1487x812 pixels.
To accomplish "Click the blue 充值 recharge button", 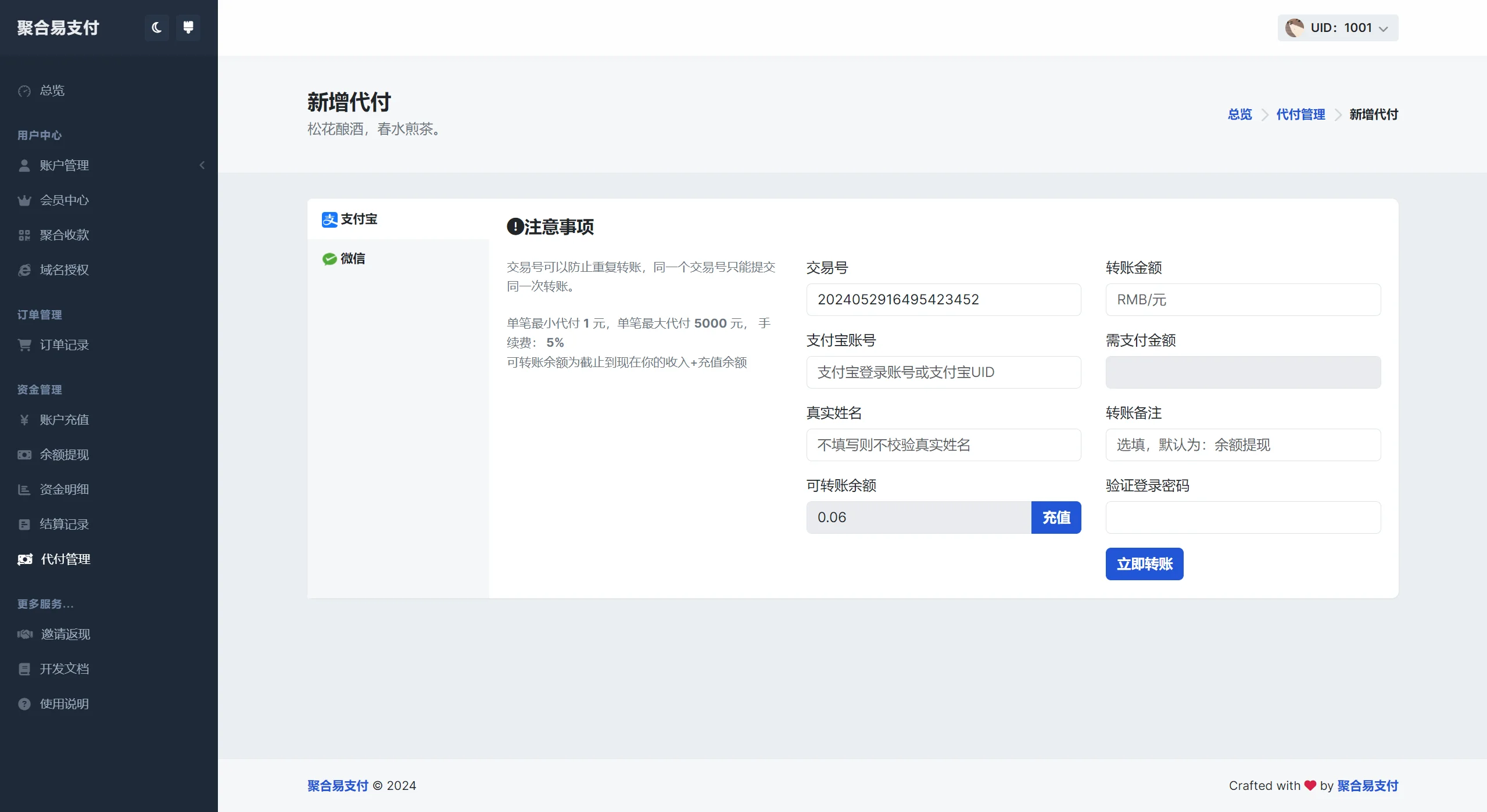I will point(1056,517).
